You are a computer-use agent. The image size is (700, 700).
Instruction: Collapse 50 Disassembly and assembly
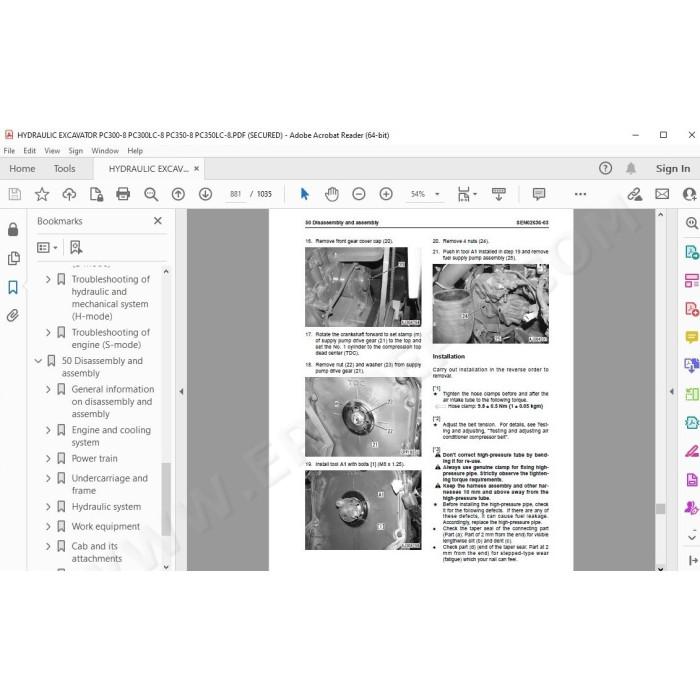38,361
